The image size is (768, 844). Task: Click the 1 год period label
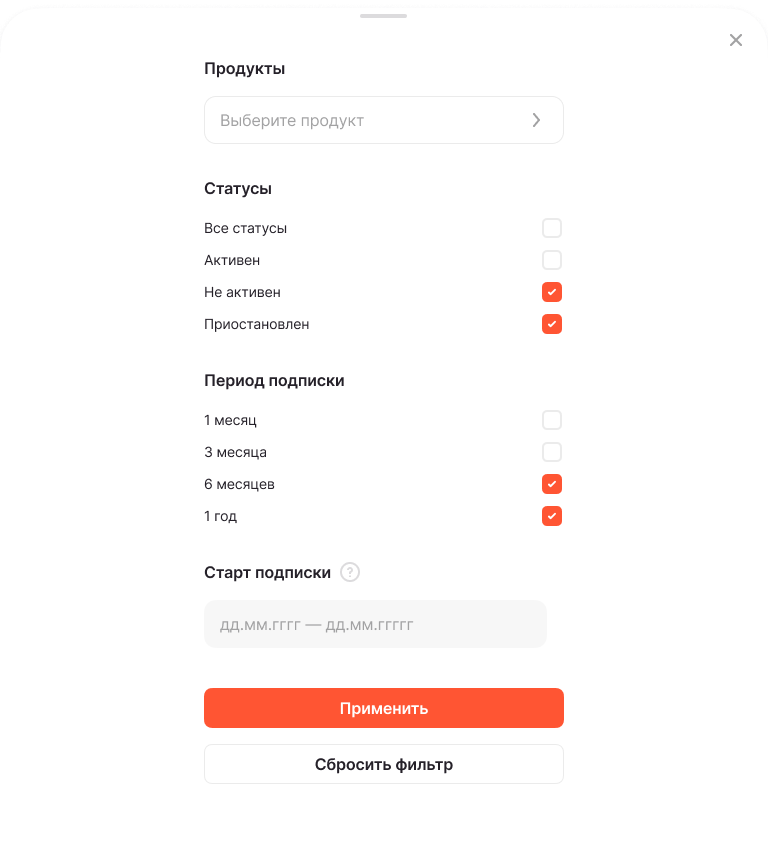tap(220, 516)
